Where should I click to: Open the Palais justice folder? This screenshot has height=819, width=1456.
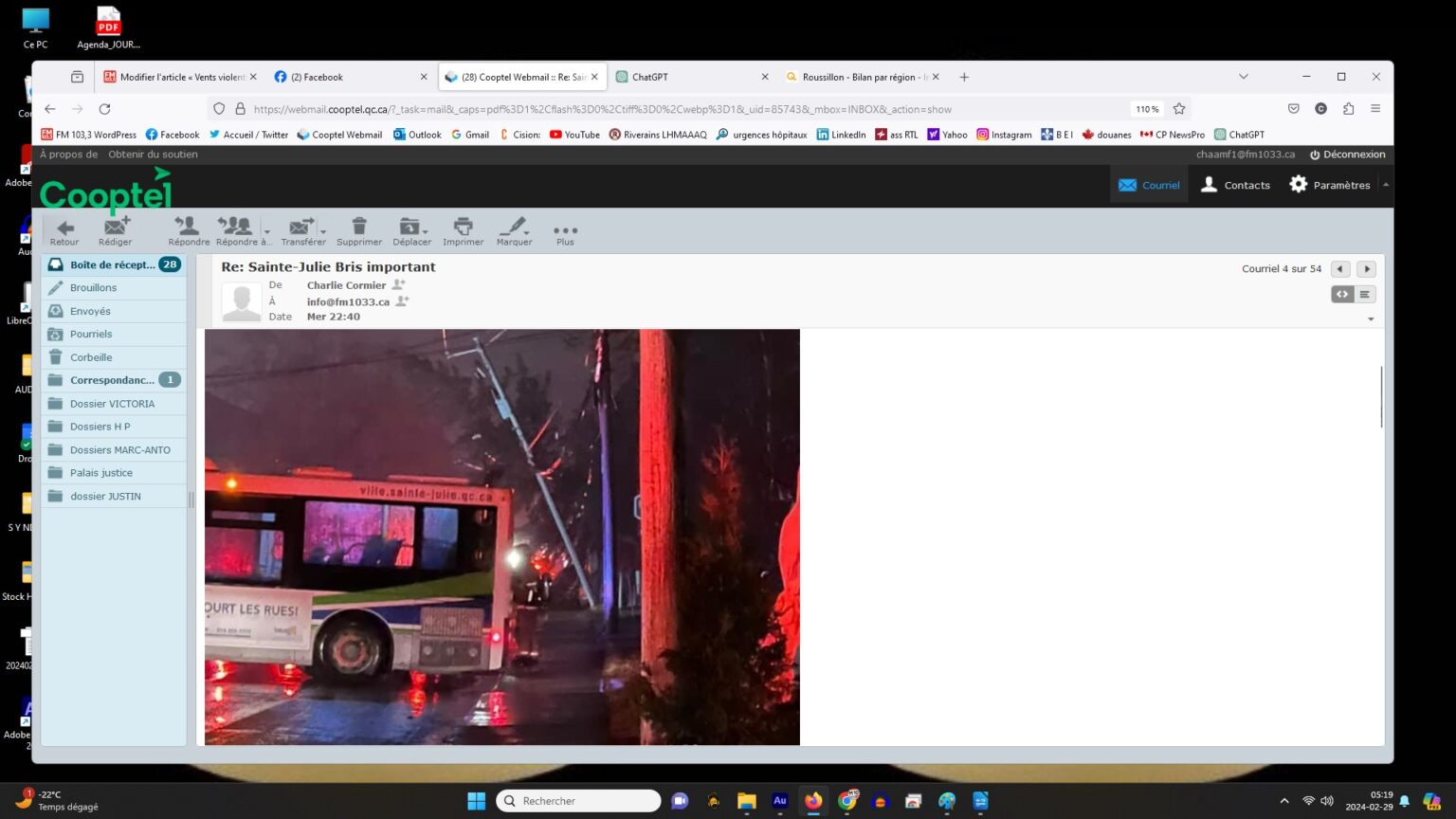pos(101,473)
